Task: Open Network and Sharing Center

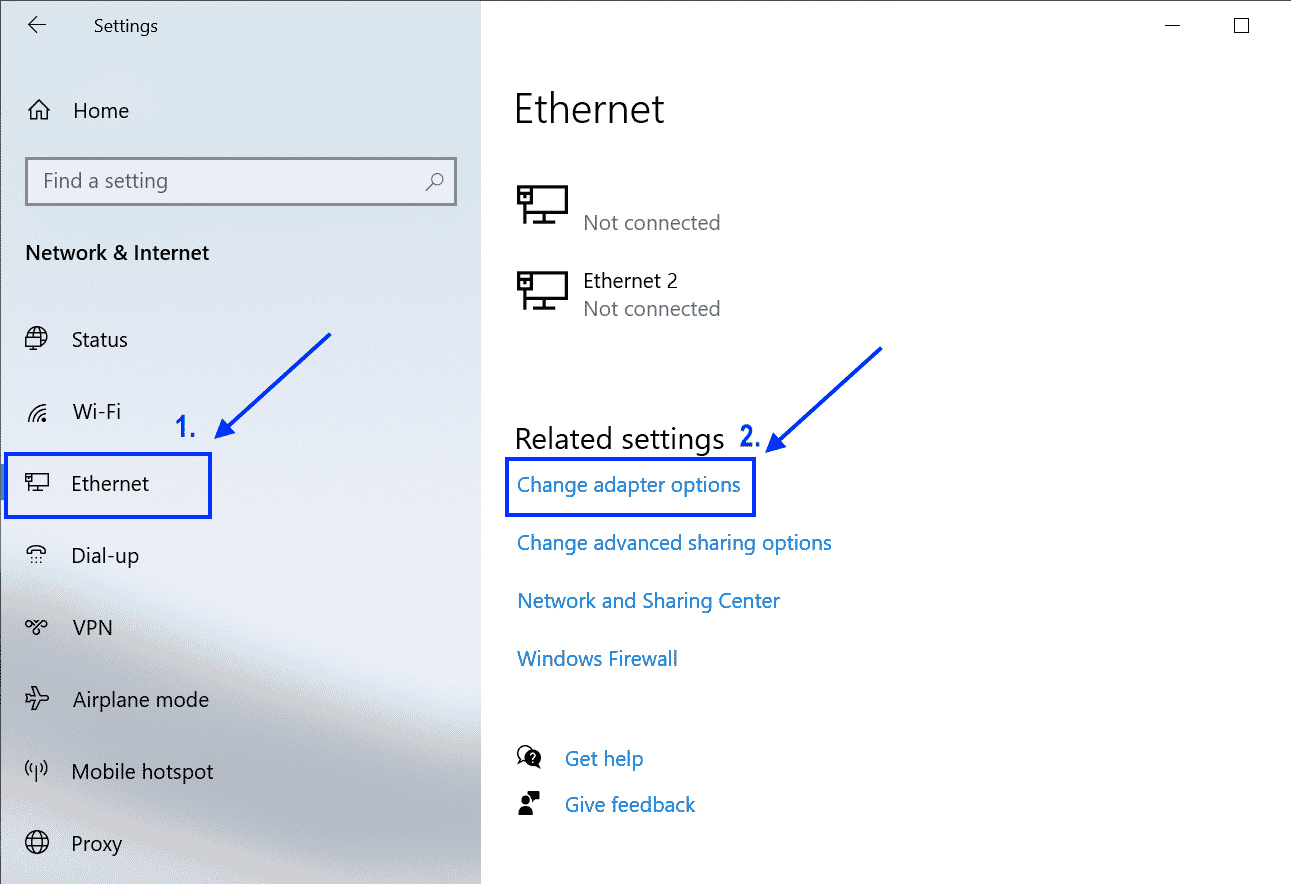Action: 648,601
